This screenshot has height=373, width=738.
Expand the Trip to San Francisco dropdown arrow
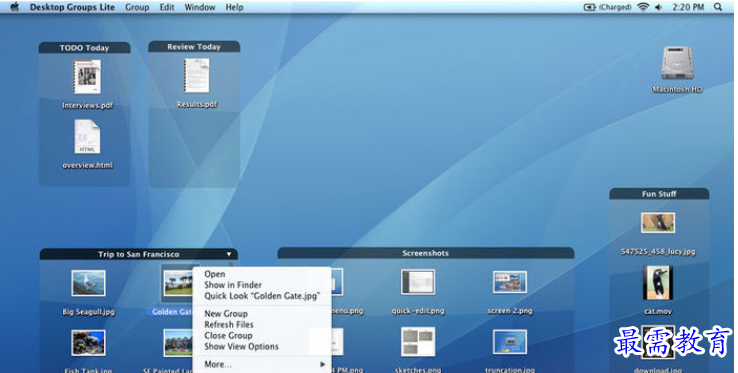(229, 254)
